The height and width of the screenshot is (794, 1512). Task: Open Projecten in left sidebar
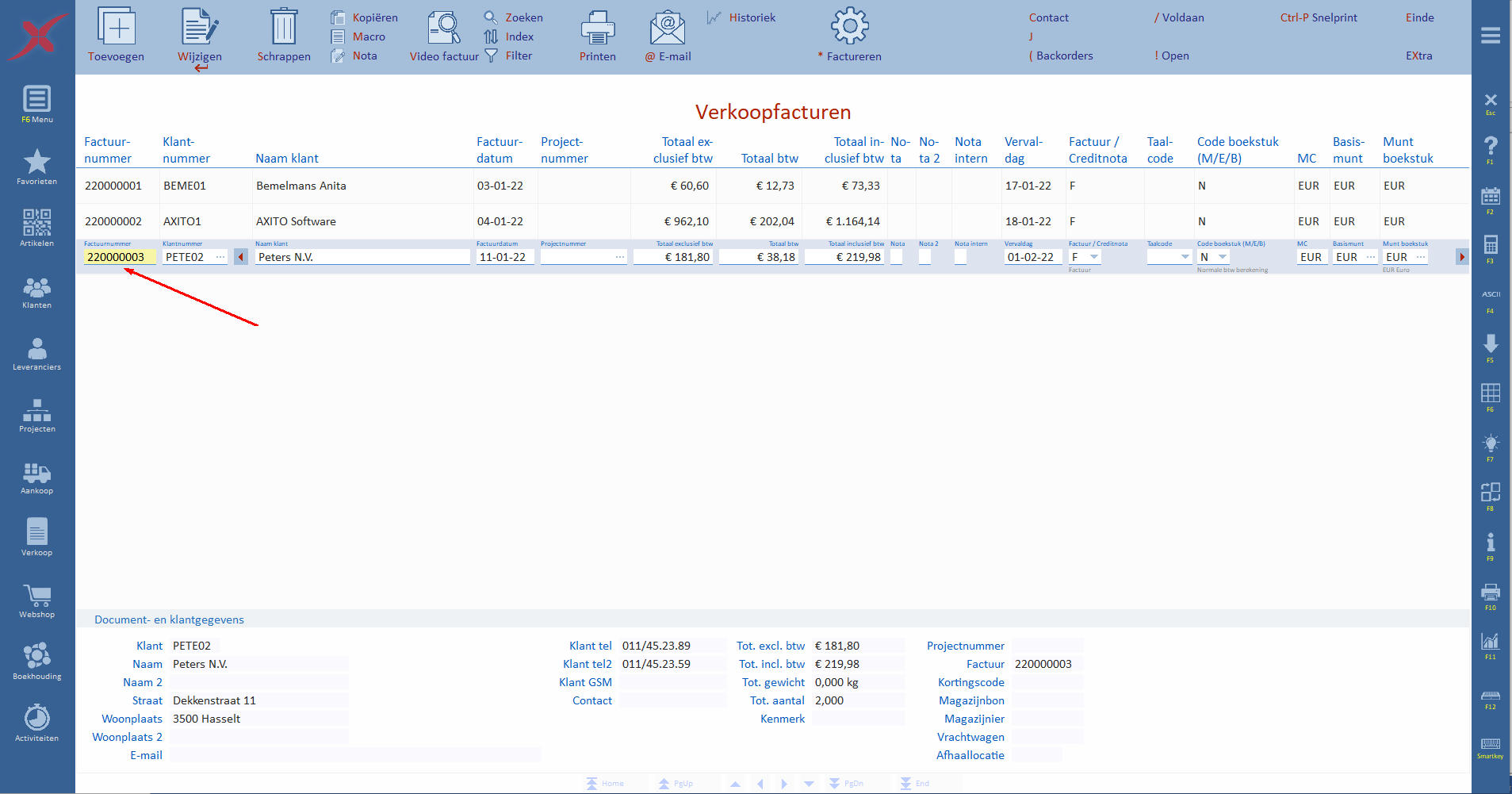[37, 416]
